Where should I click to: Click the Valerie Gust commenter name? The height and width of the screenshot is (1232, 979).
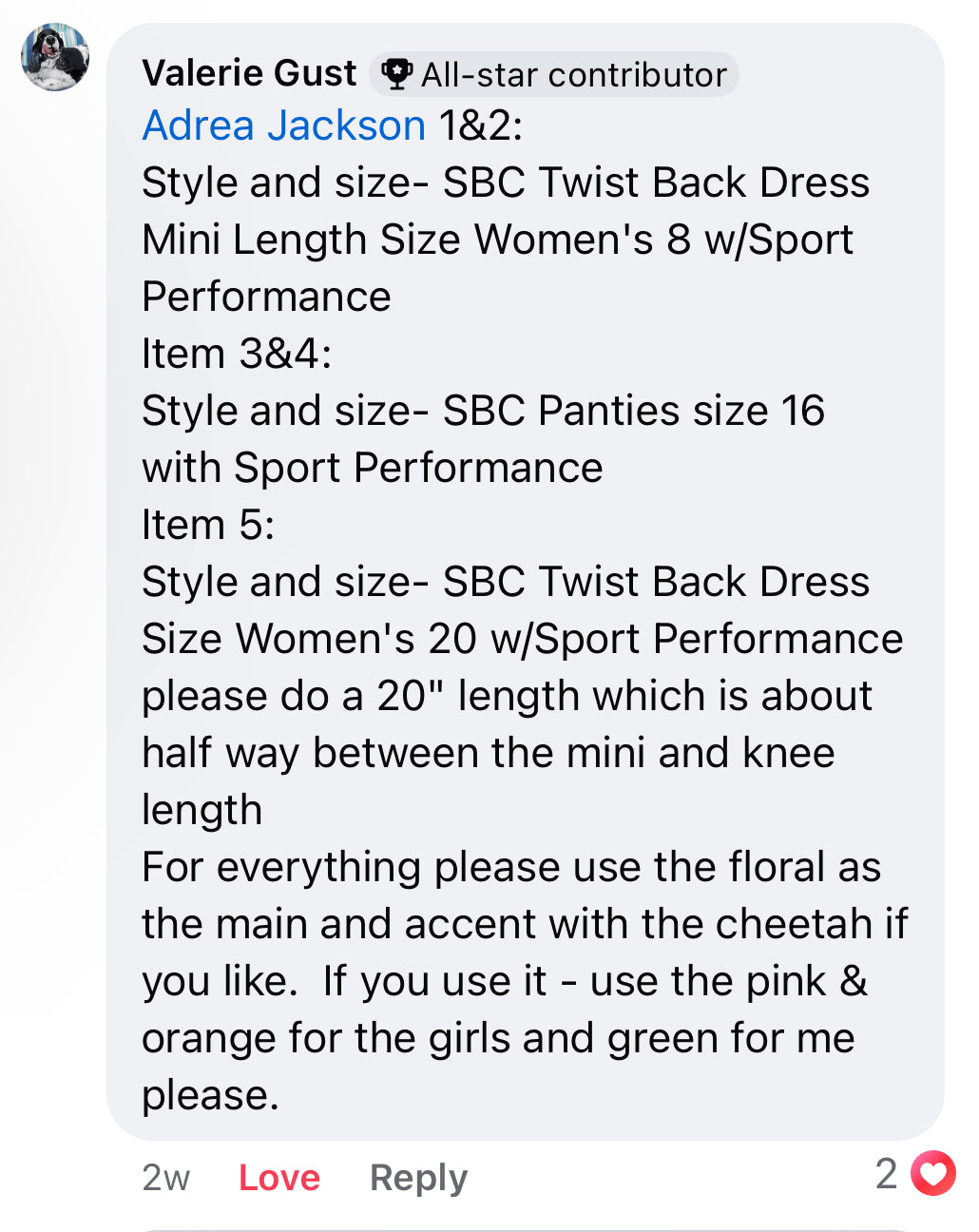coord(249,73)
